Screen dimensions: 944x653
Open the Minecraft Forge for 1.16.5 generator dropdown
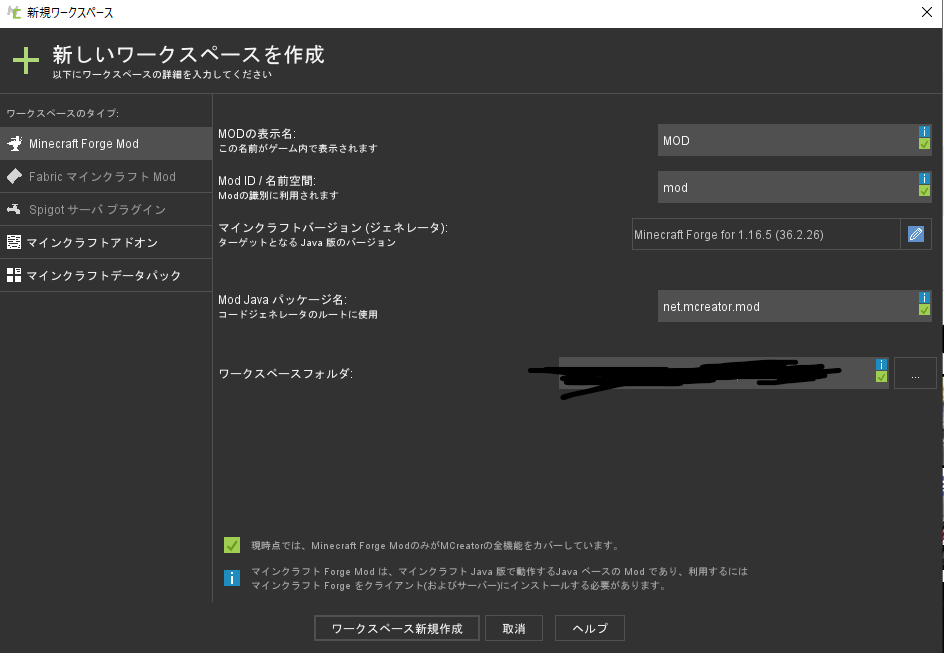pyautogui.click(x=766, y=234)
